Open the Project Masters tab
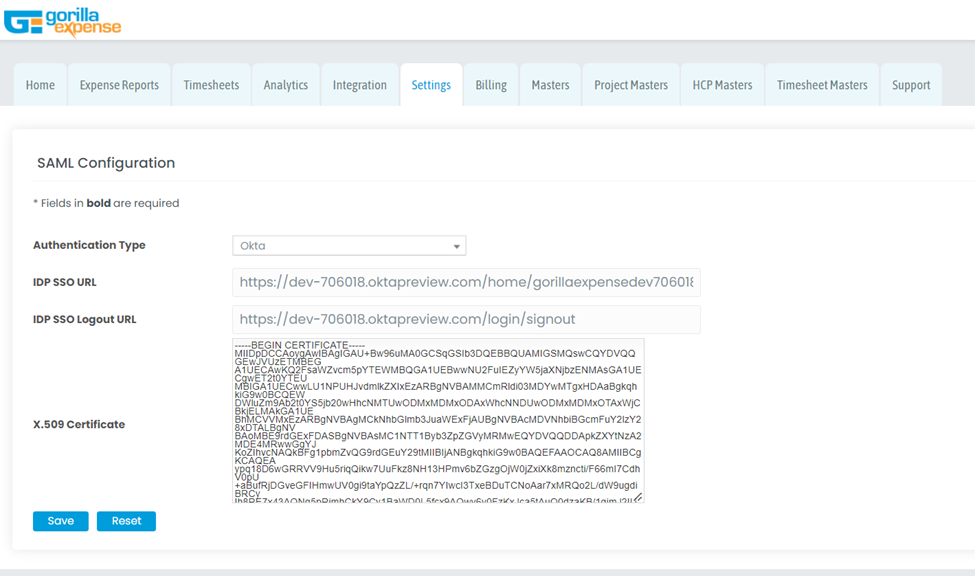The image size is (975, 576). click(631, 85)
